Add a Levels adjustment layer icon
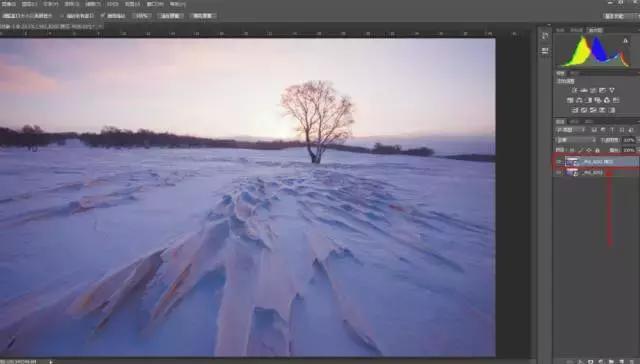The width and height of the screenshot is (640, 364). pos(584,90)
